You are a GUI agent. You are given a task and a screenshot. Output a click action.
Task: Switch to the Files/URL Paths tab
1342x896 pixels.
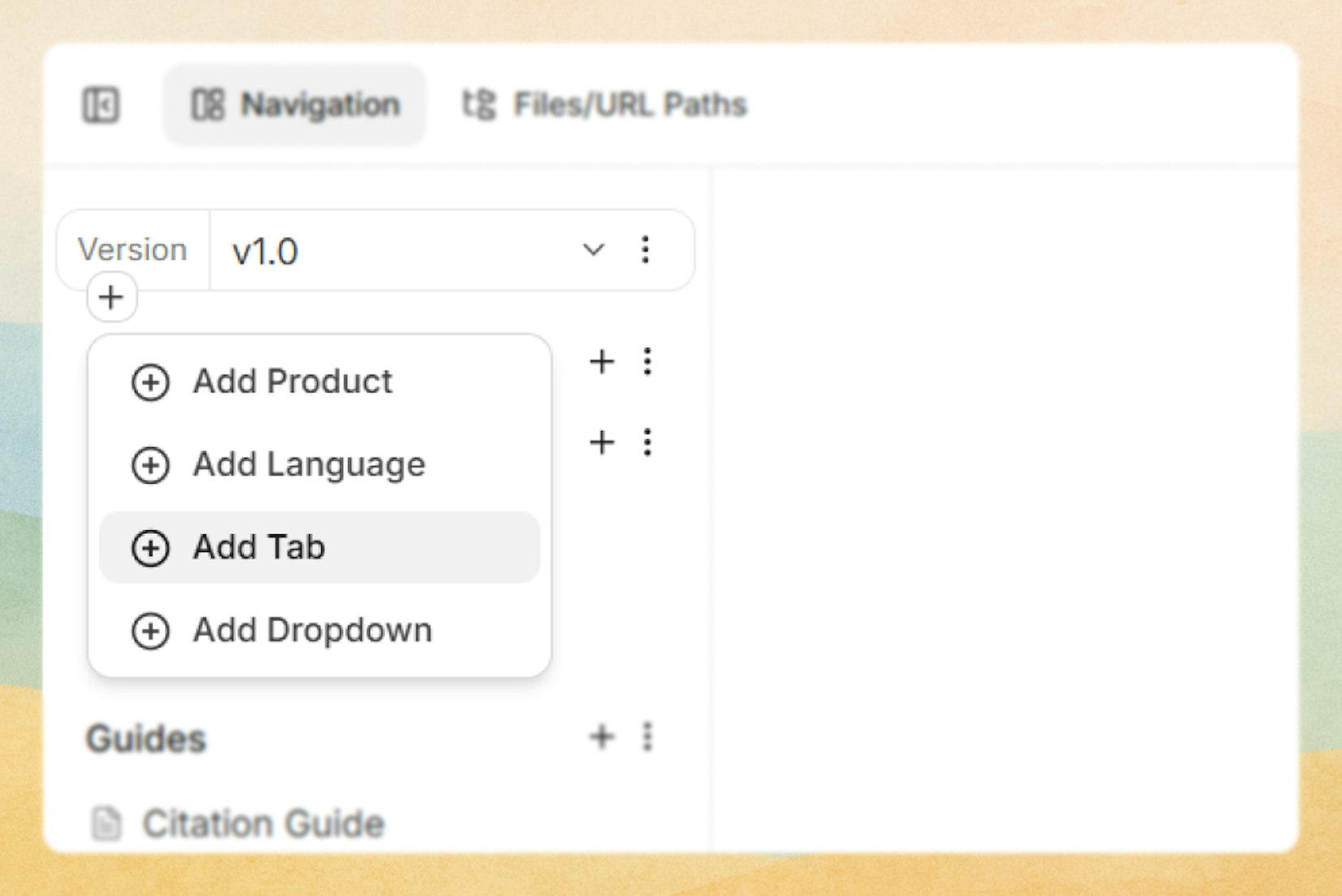point(630,104)
